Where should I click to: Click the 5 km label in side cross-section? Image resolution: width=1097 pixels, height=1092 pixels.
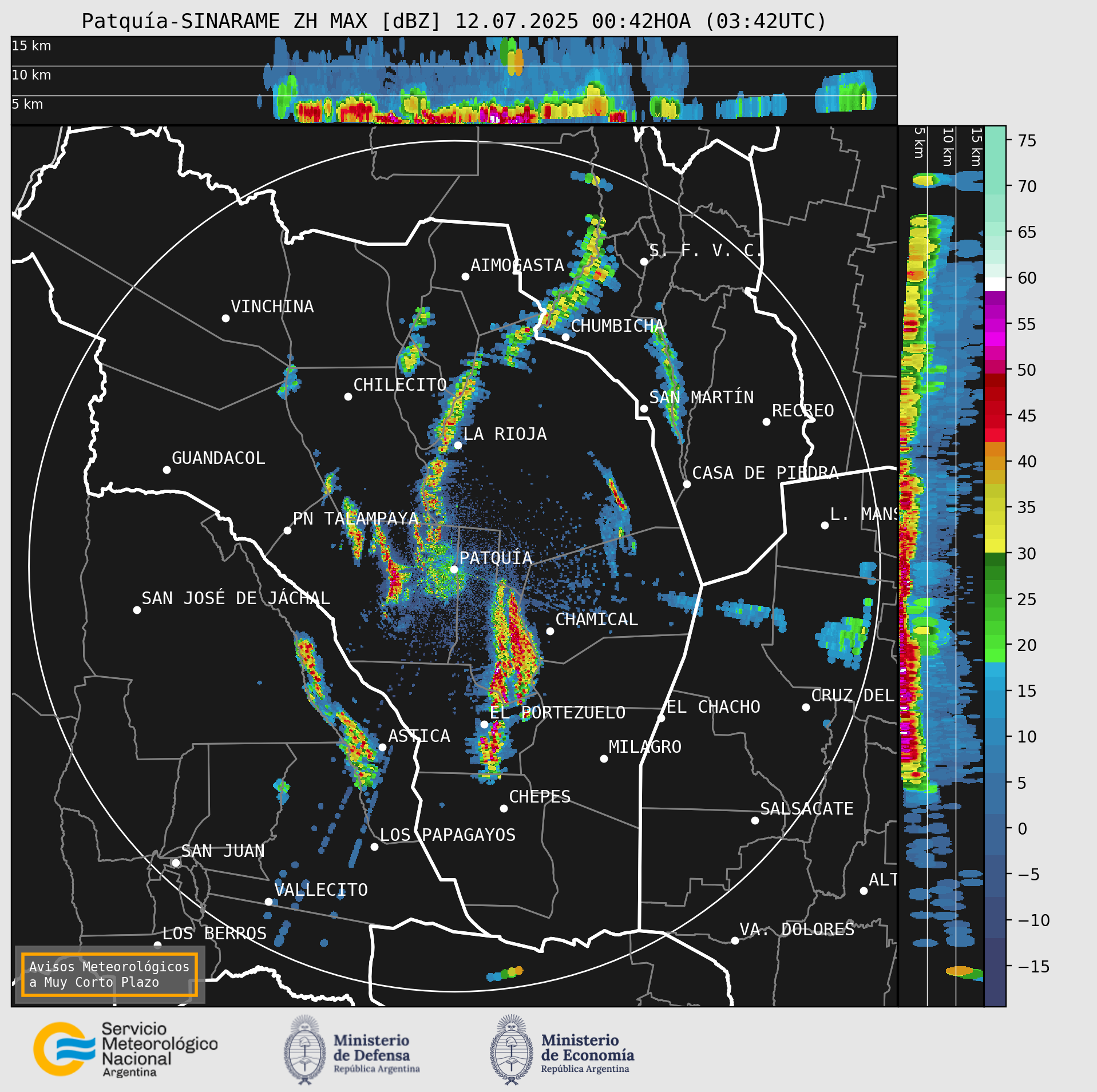[x=919, y=142]
